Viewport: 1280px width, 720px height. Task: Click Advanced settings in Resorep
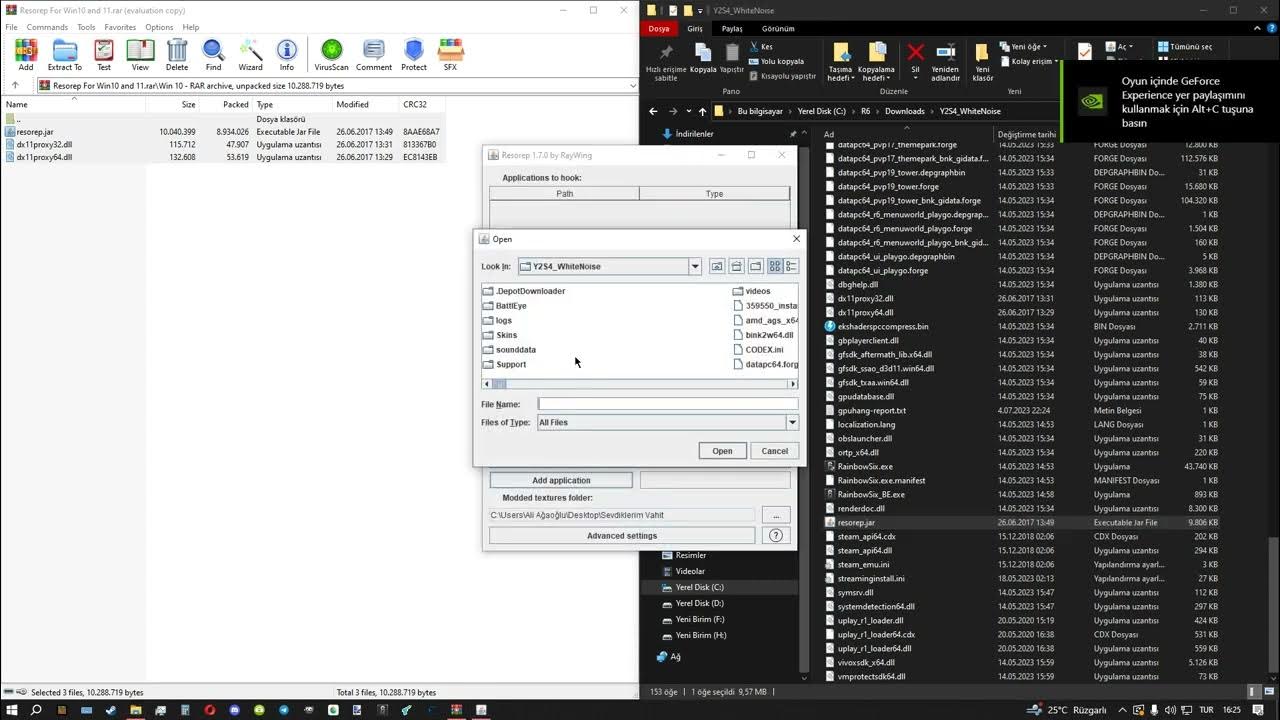click(622, 536)
